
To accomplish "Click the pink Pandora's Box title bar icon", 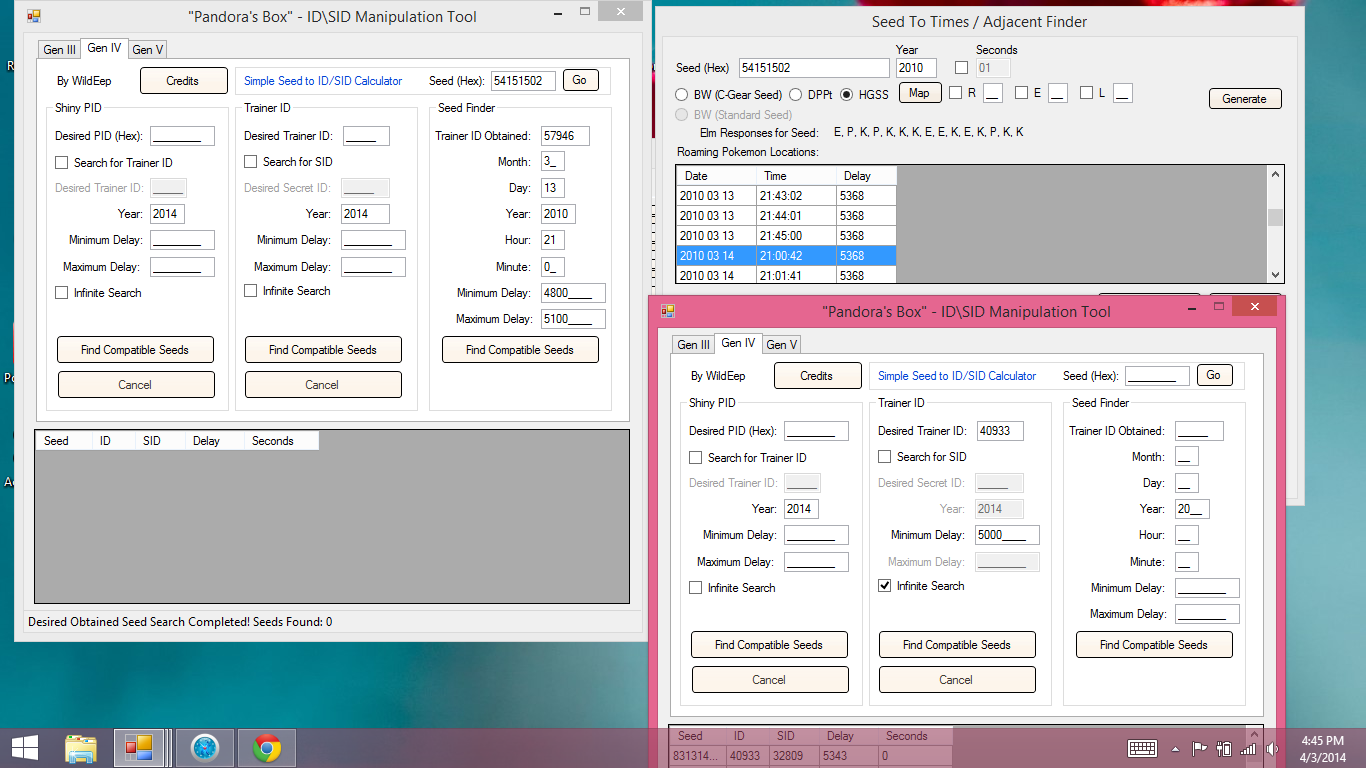I will pos(668,311).
